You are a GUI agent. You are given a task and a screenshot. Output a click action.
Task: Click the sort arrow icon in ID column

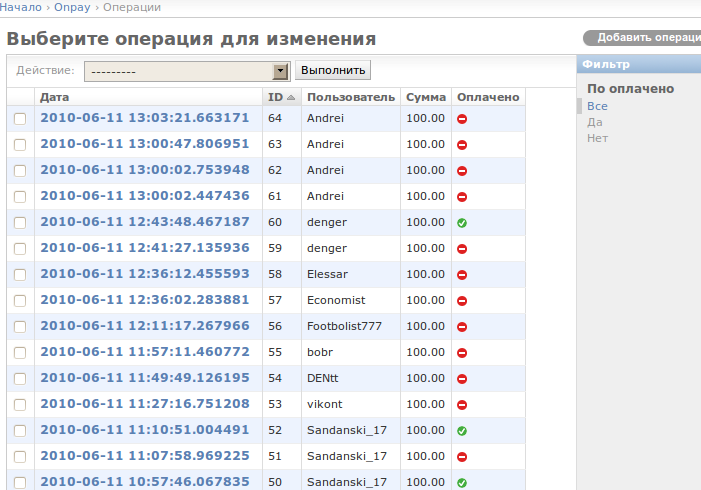point(291,98)
